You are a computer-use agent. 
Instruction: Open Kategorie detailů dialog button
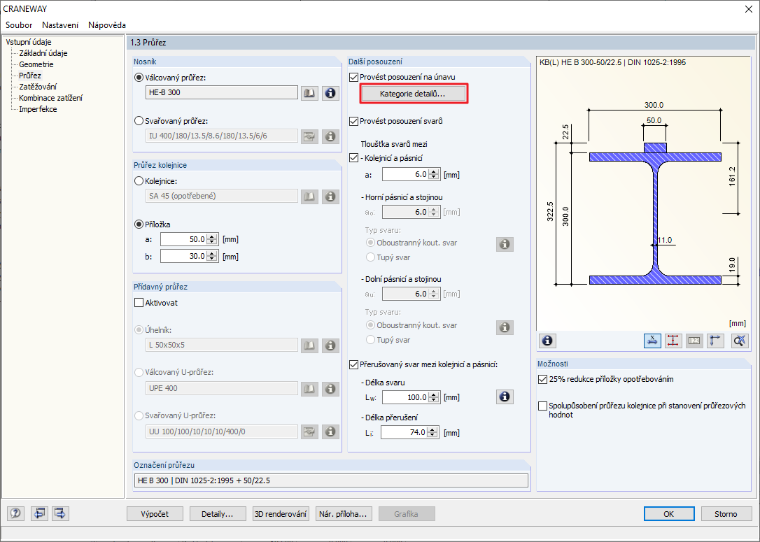tap(413, 94)
